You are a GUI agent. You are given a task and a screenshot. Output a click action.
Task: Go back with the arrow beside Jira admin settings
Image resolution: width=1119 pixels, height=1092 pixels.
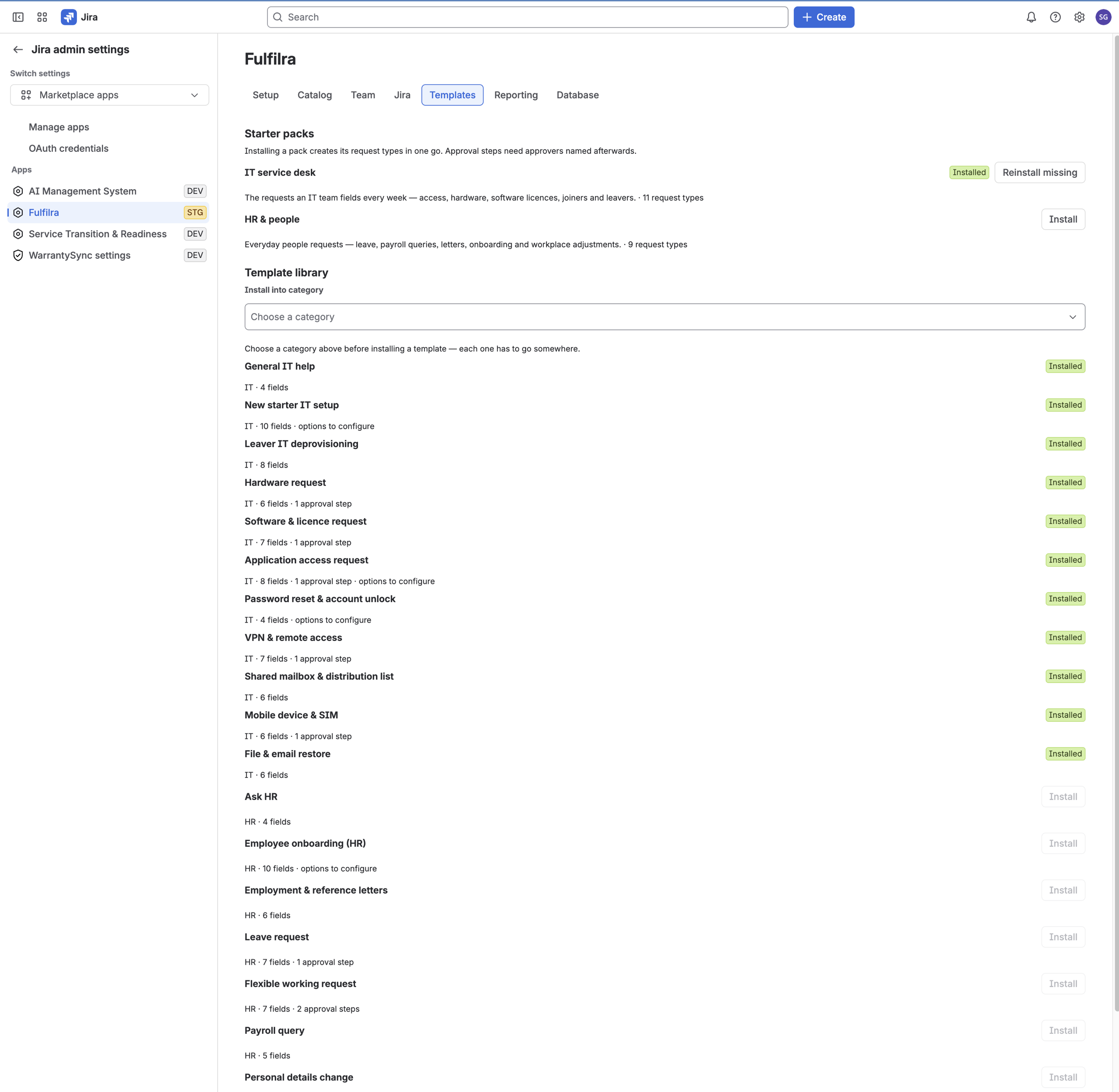[x=18, y=49]
